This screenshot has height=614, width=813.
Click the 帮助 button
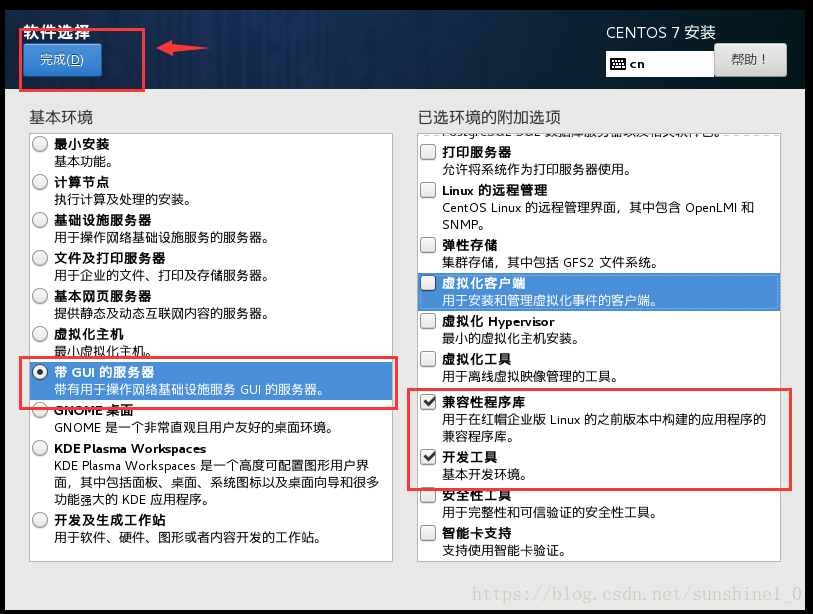coord(750,60)
